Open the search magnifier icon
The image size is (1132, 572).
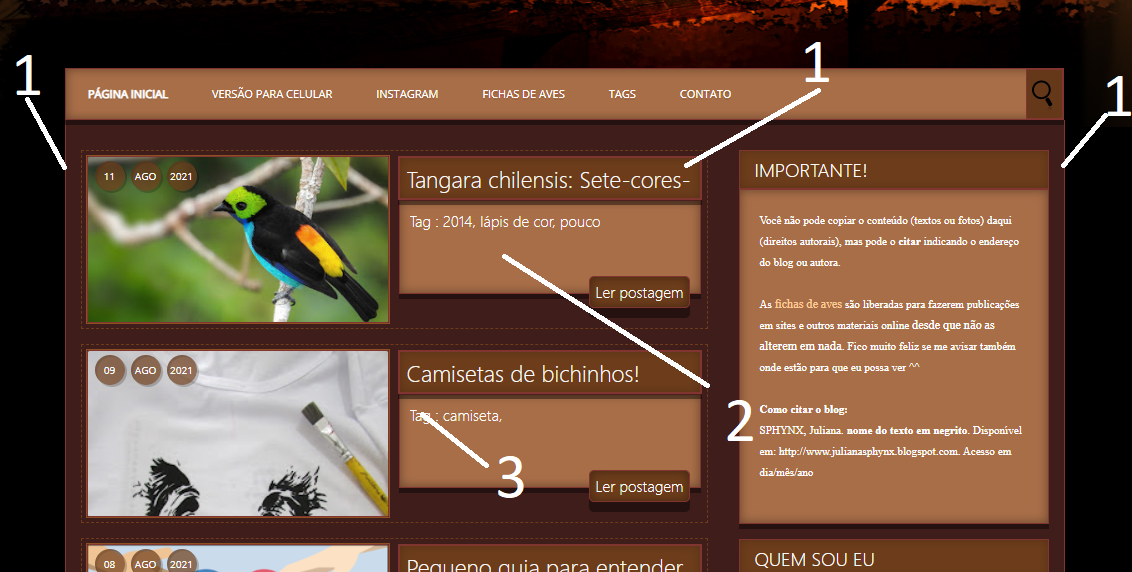tap(1043, 94)
